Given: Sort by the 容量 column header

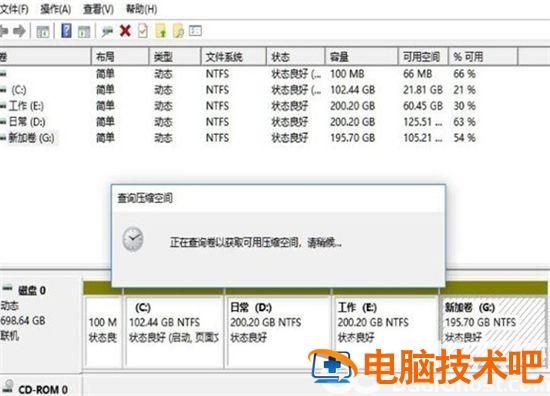Looking at the screenshot, I should [x=362, y=56].
